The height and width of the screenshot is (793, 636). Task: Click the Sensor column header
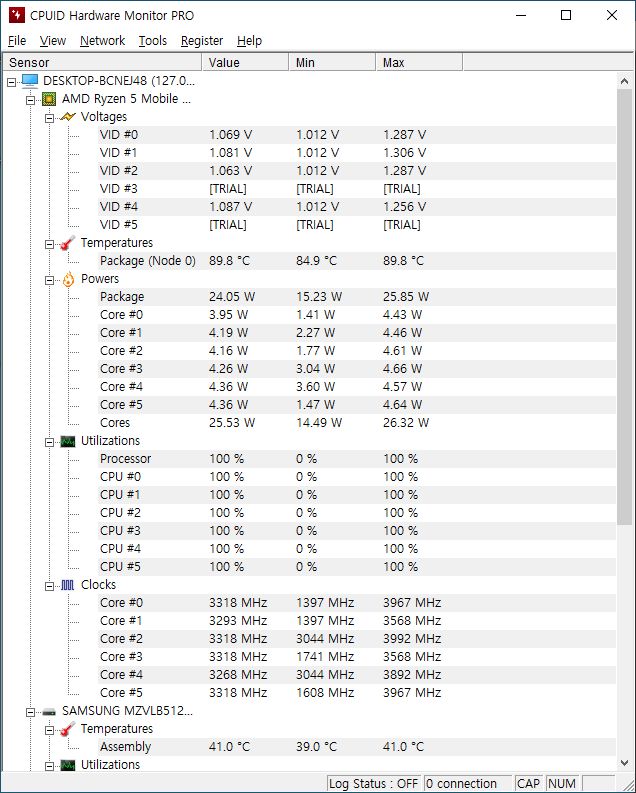(x=103, y=62)
